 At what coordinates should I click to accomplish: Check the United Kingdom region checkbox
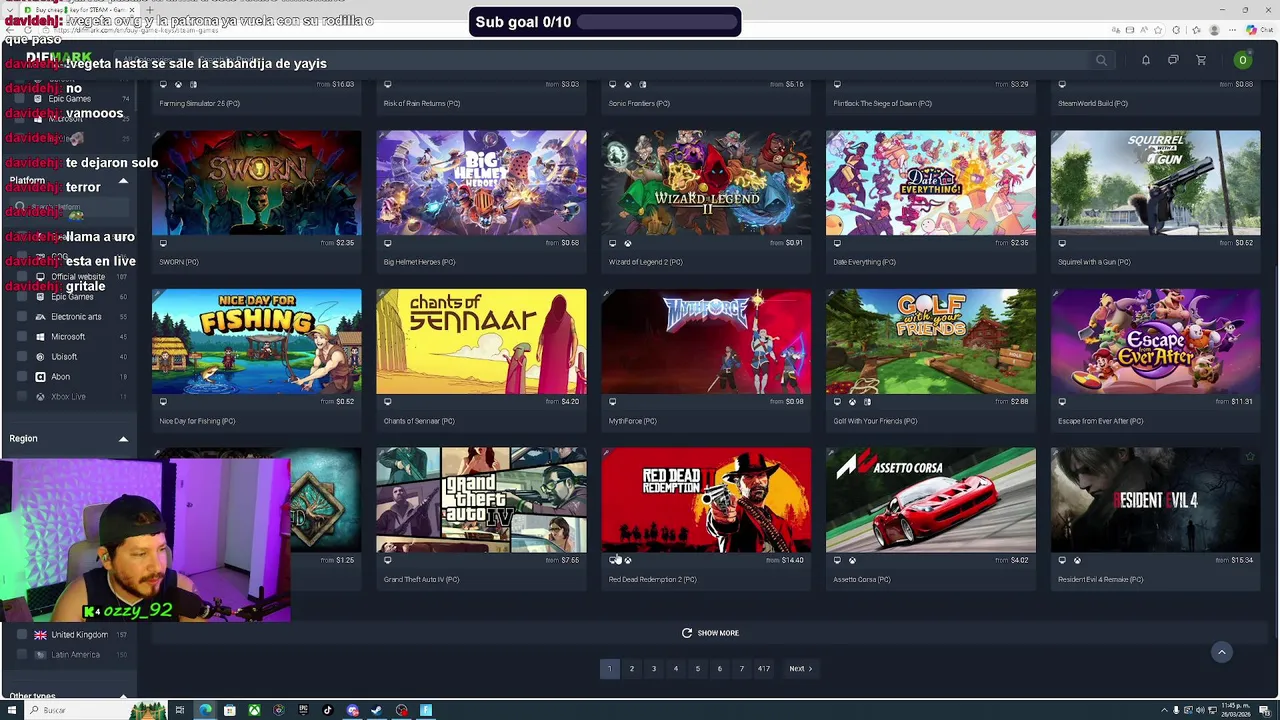tap(23, 635)
